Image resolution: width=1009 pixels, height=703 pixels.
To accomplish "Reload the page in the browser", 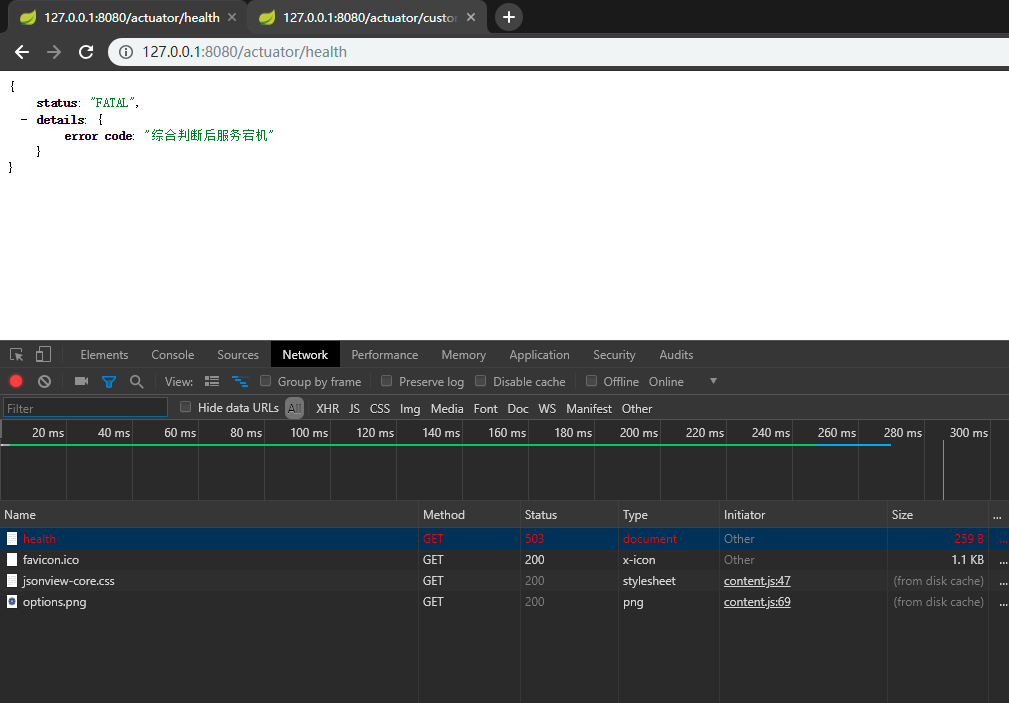I will (x=86, y=52).
